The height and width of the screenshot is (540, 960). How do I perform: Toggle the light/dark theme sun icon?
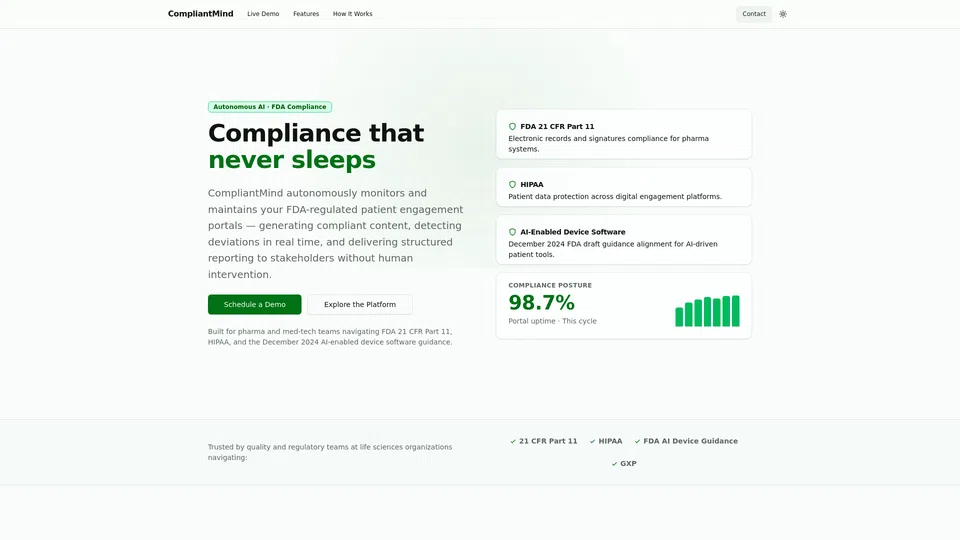coord(782,13)
